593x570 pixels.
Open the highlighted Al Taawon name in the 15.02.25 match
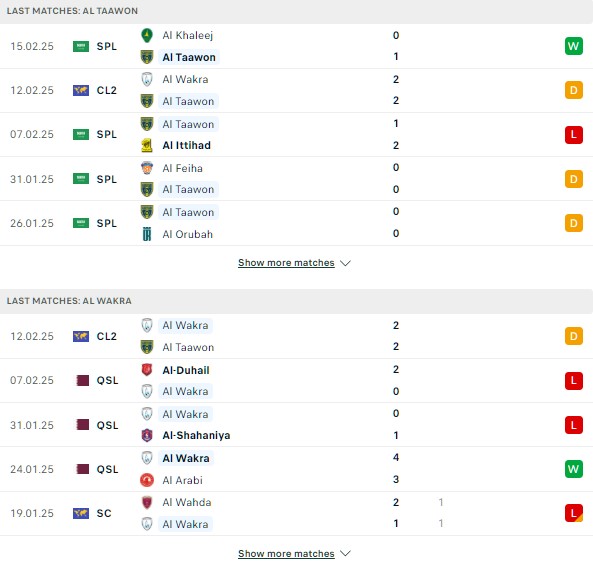[x=189, y=57]
